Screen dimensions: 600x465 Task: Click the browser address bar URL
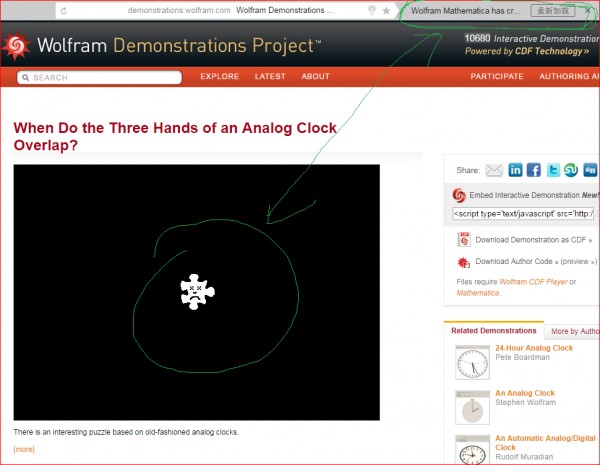point(179,11)
